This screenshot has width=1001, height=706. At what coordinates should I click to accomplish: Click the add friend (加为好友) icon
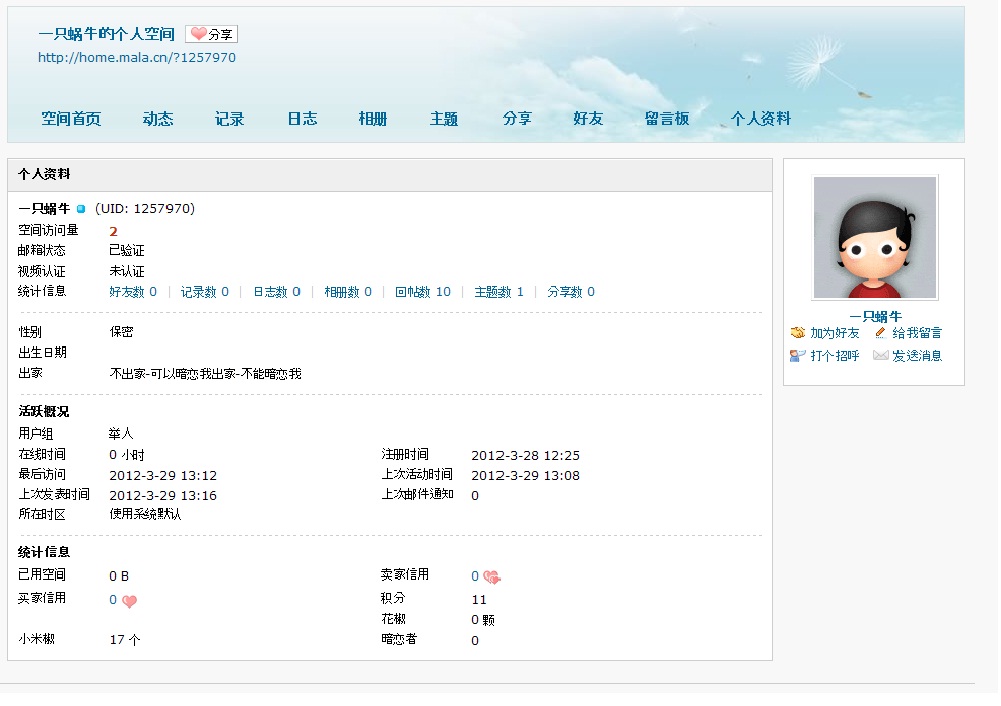(798, 333)
